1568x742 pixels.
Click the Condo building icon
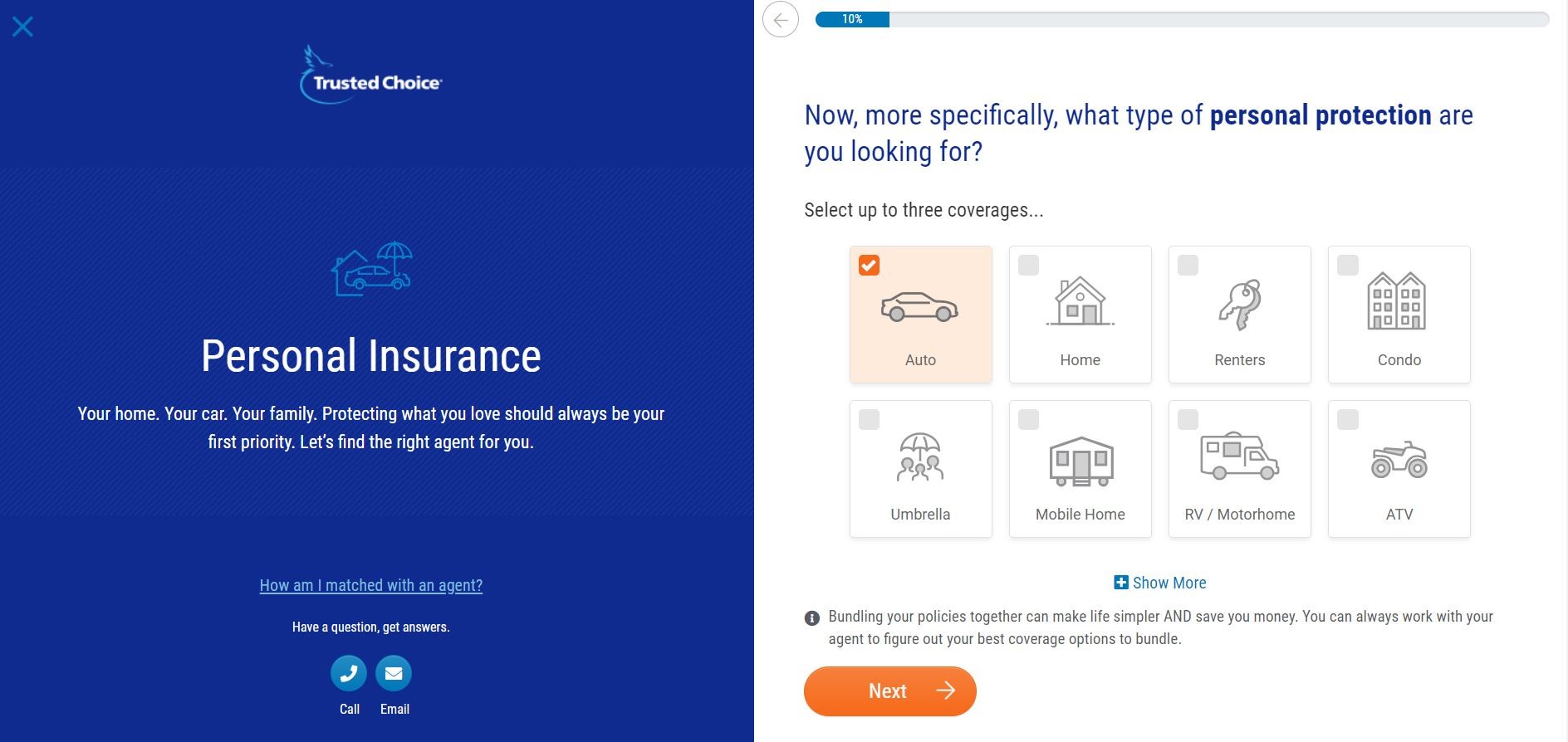pyautogui.click(x=1399, y=303)
